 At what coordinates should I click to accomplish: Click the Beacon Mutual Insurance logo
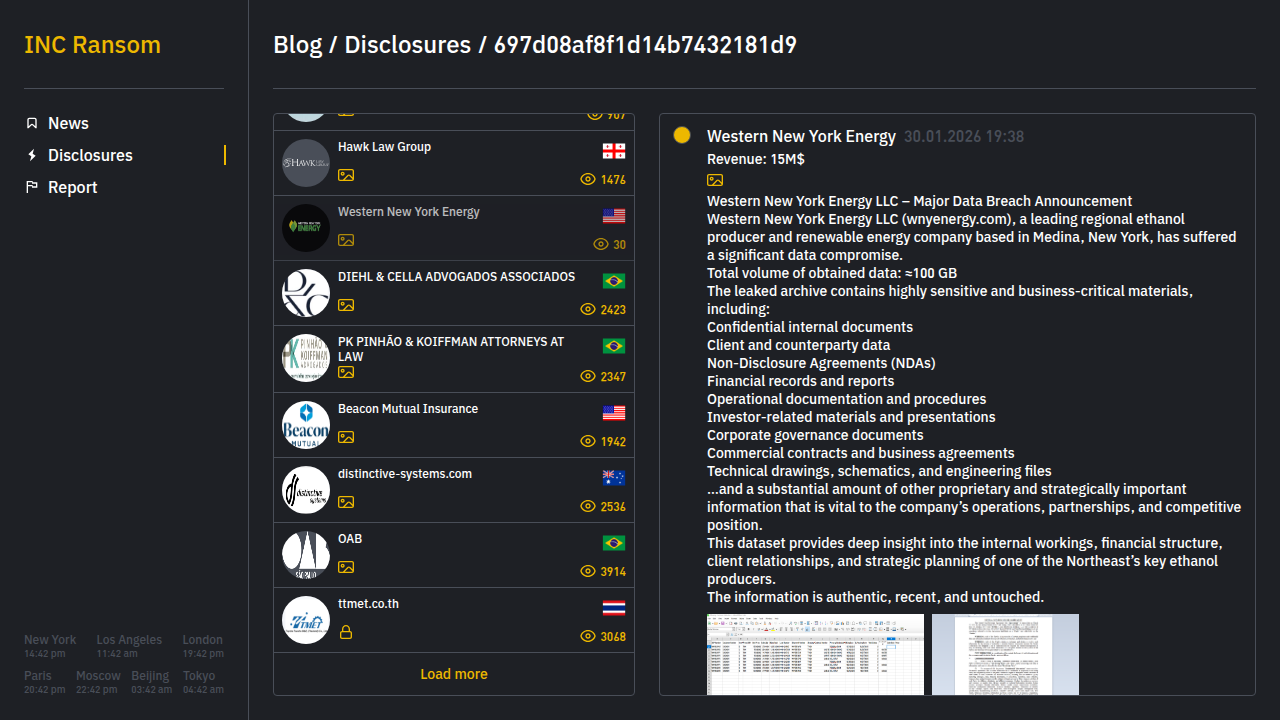point(306,425)
